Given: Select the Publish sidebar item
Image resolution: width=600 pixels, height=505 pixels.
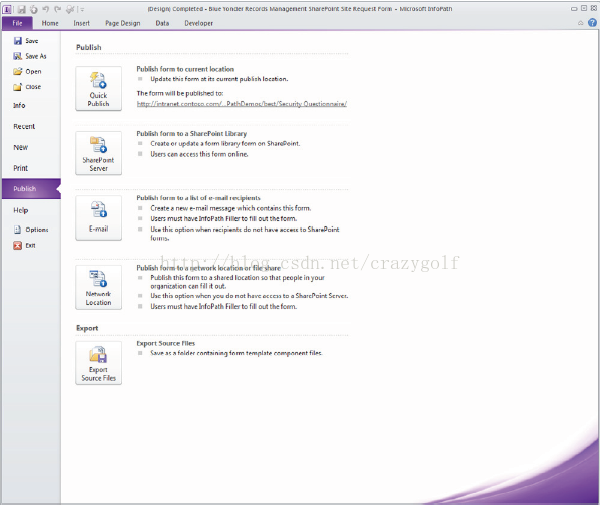Looking at the screenshot, I should point(31,189).
